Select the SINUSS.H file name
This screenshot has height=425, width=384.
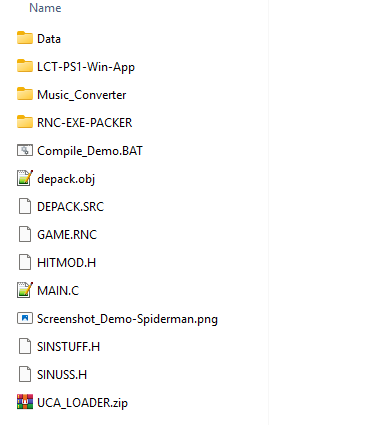[62, 375]
